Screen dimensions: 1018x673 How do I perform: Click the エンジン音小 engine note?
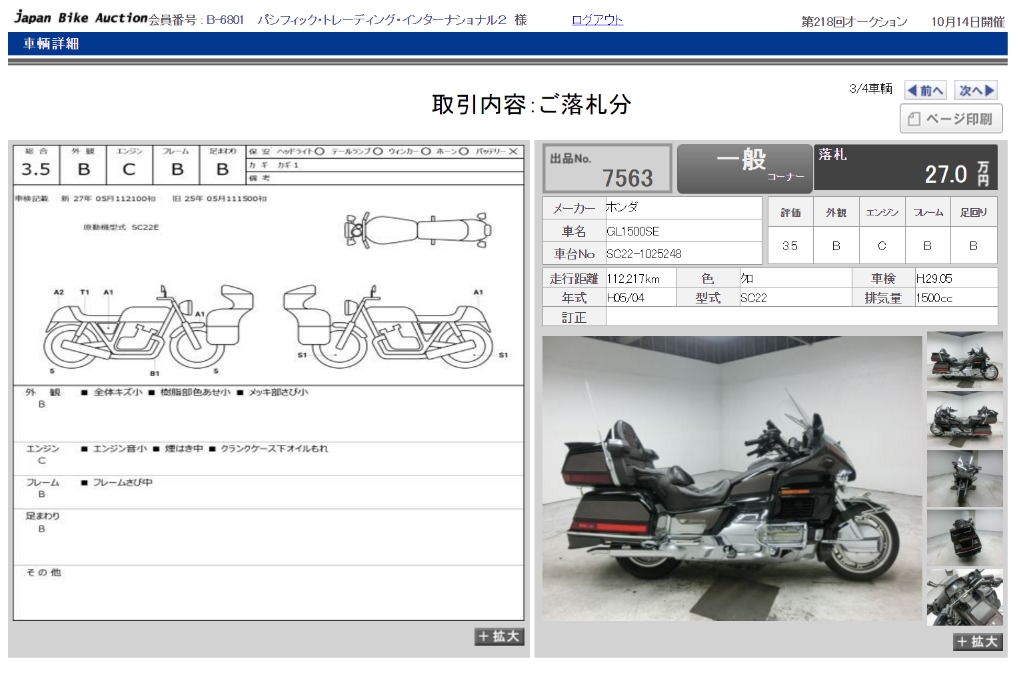119,448
